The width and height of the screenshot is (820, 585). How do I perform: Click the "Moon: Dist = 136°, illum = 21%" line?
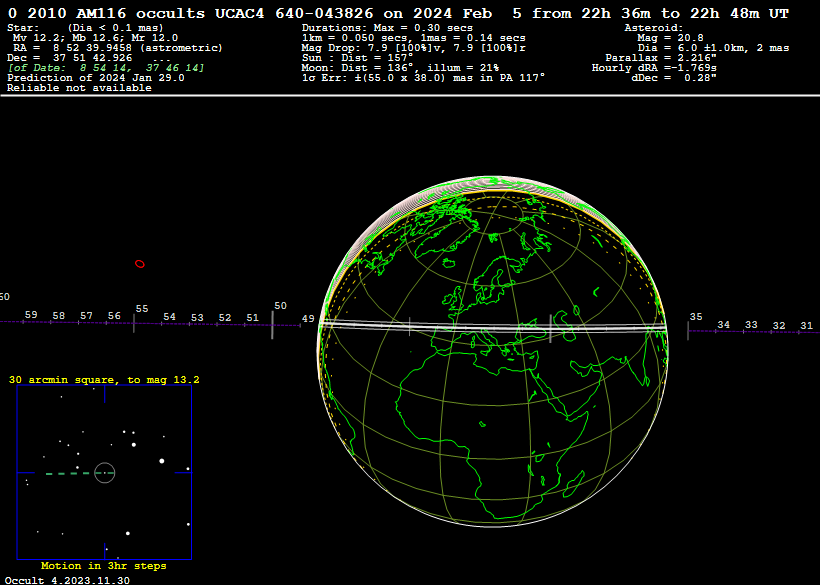tap(400, 68)
